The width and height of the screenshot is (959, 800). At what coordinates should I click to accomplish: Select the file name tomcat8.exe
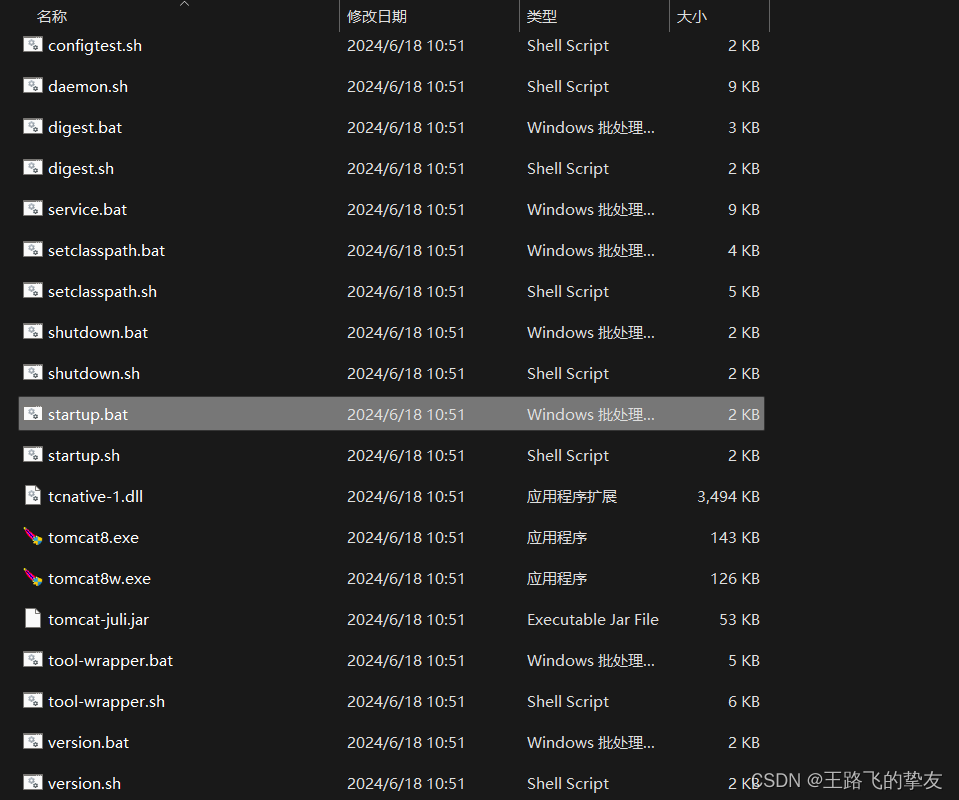94,537
